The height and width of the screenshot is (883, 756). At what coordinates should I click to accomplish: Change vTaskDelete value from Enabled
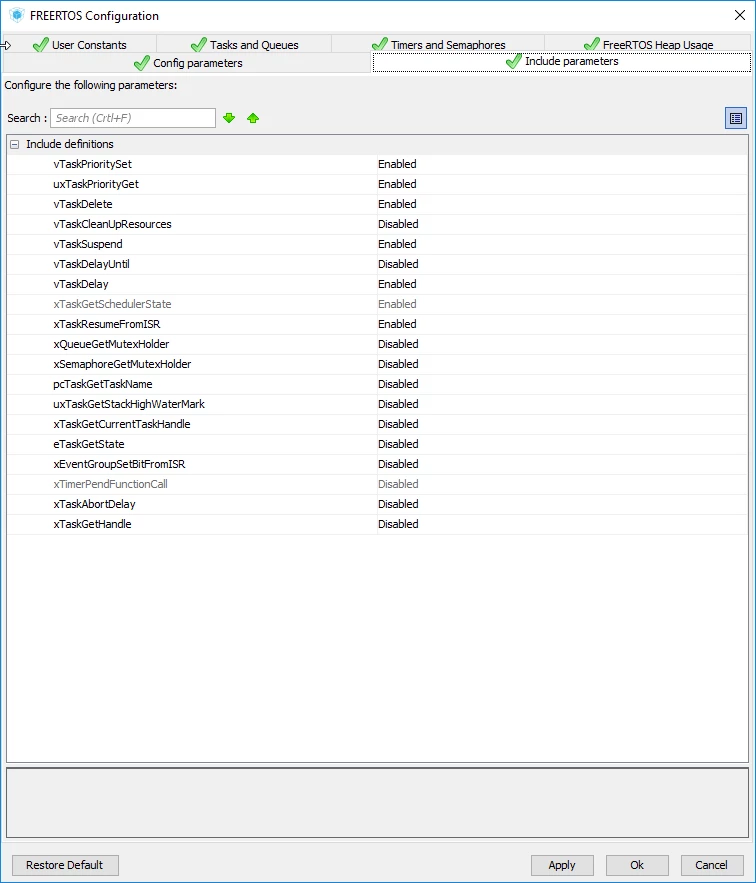pos(397,204)
